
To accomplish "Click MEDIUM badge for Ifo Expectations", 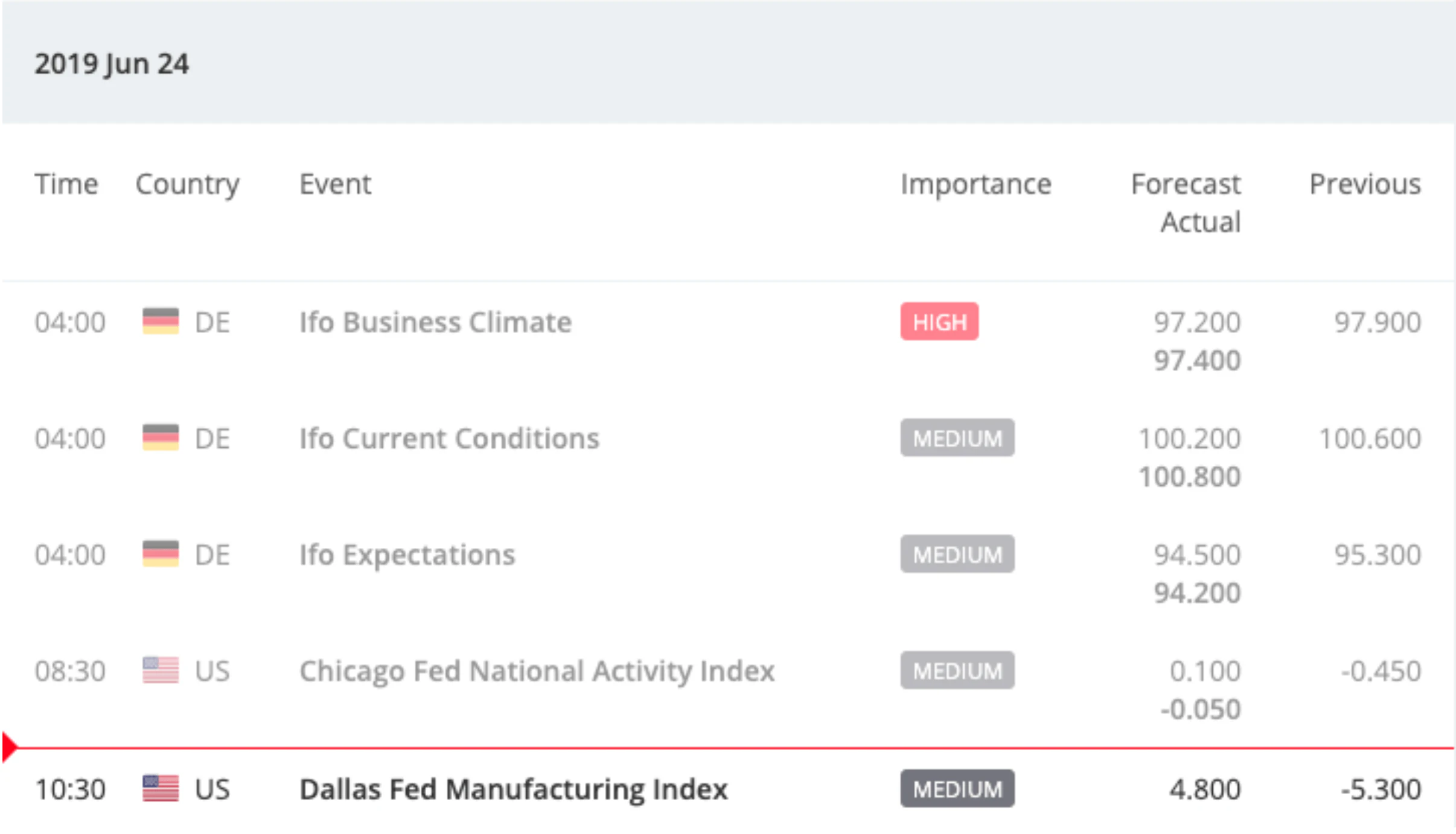I will click(x=957, y=554).
